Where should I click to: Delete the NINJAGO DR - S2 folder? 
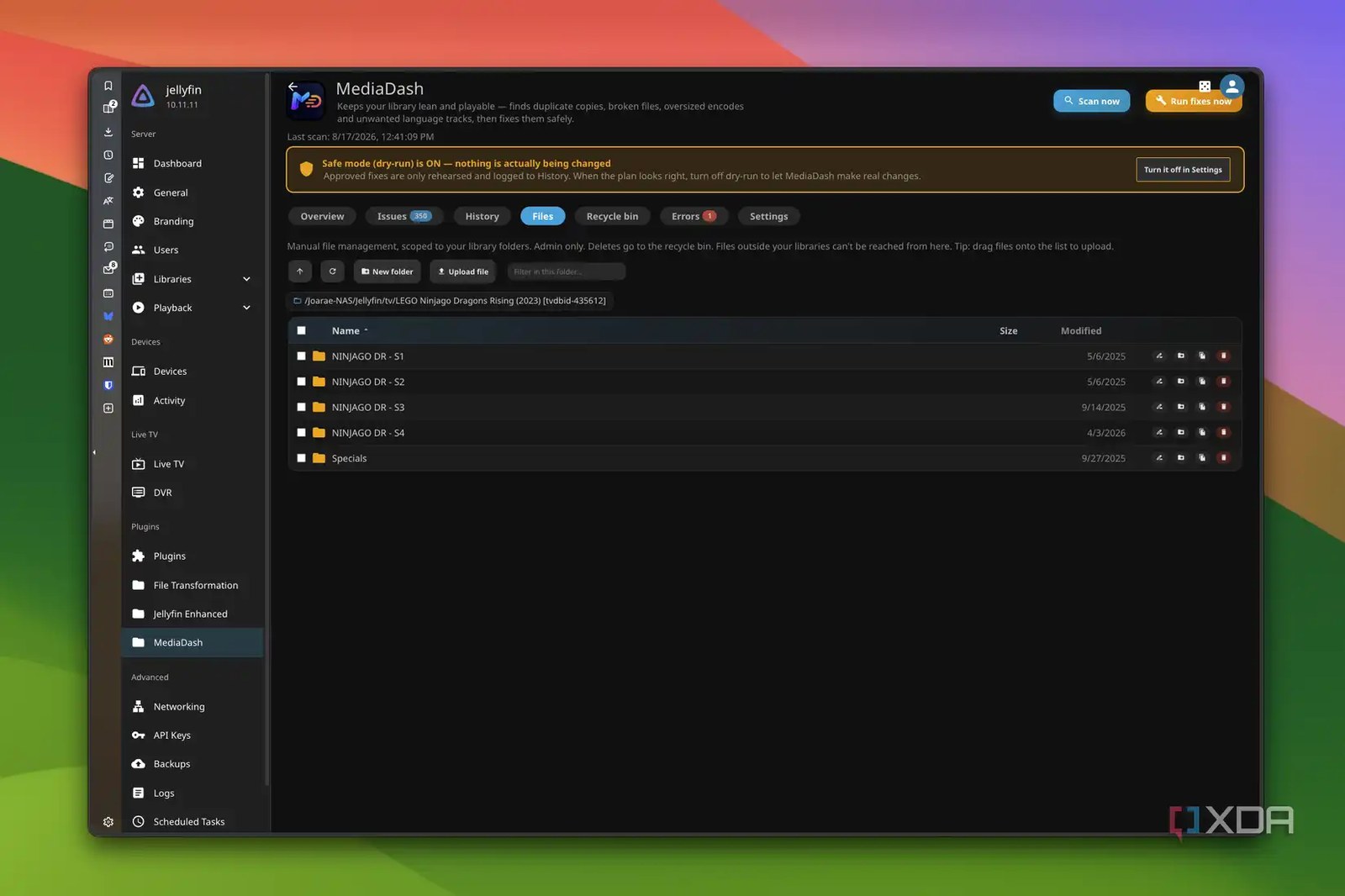click(1224, 382)
